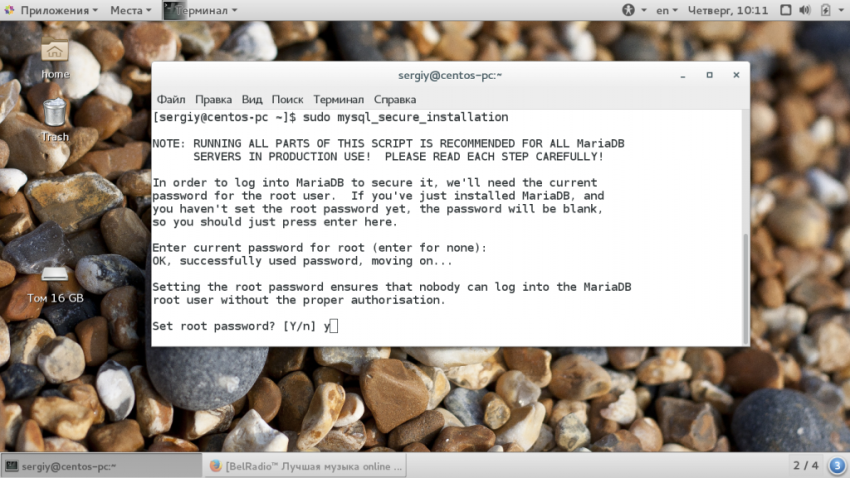Open the Вид menu in terminal
Image resolution: width=850 pixels, height=478 pixels.
pos(252,100)
